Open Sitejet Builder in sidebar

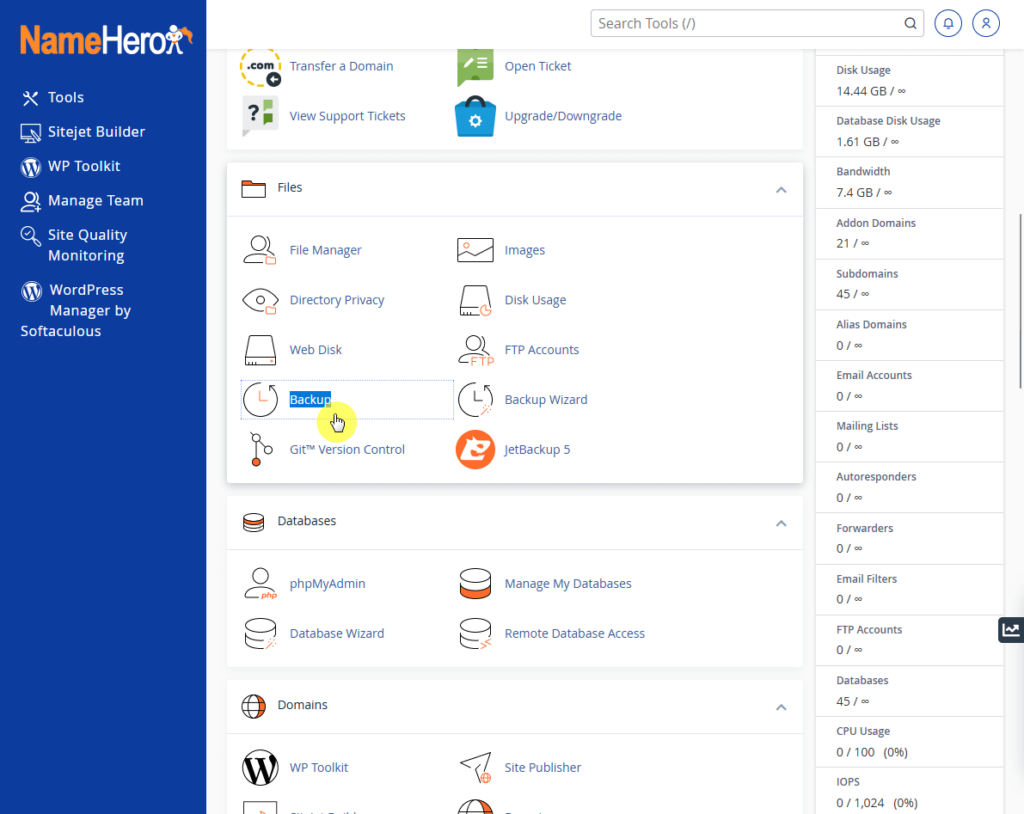(82, 132)
